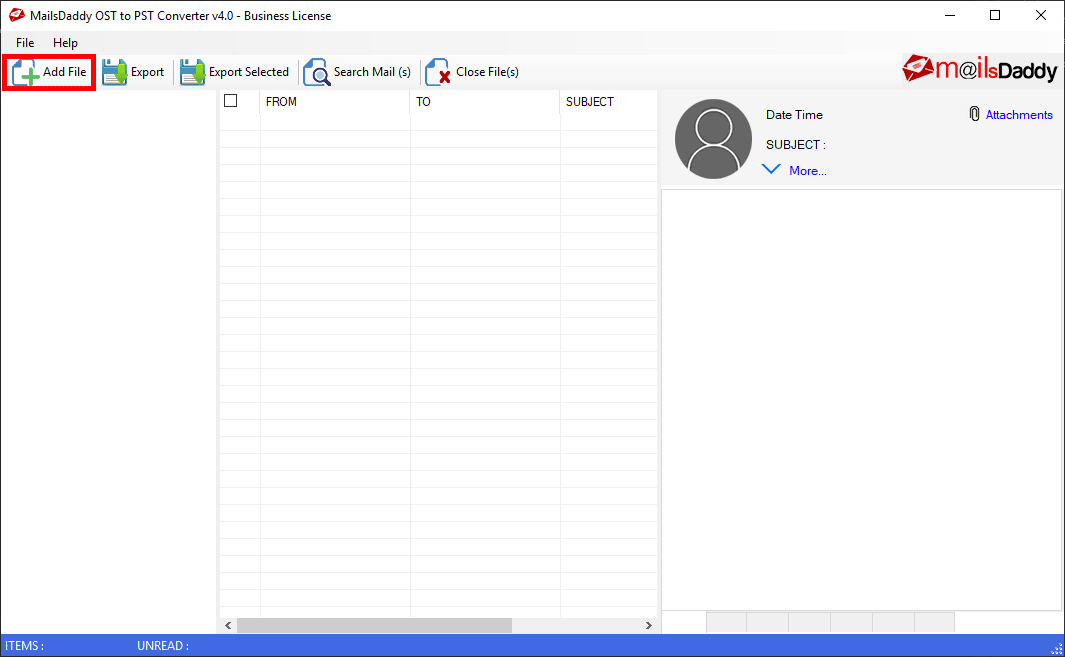The width and height of the screenshot is (1065, 657).
Task: Click the More... link
Action: click(x=807, y=171)
